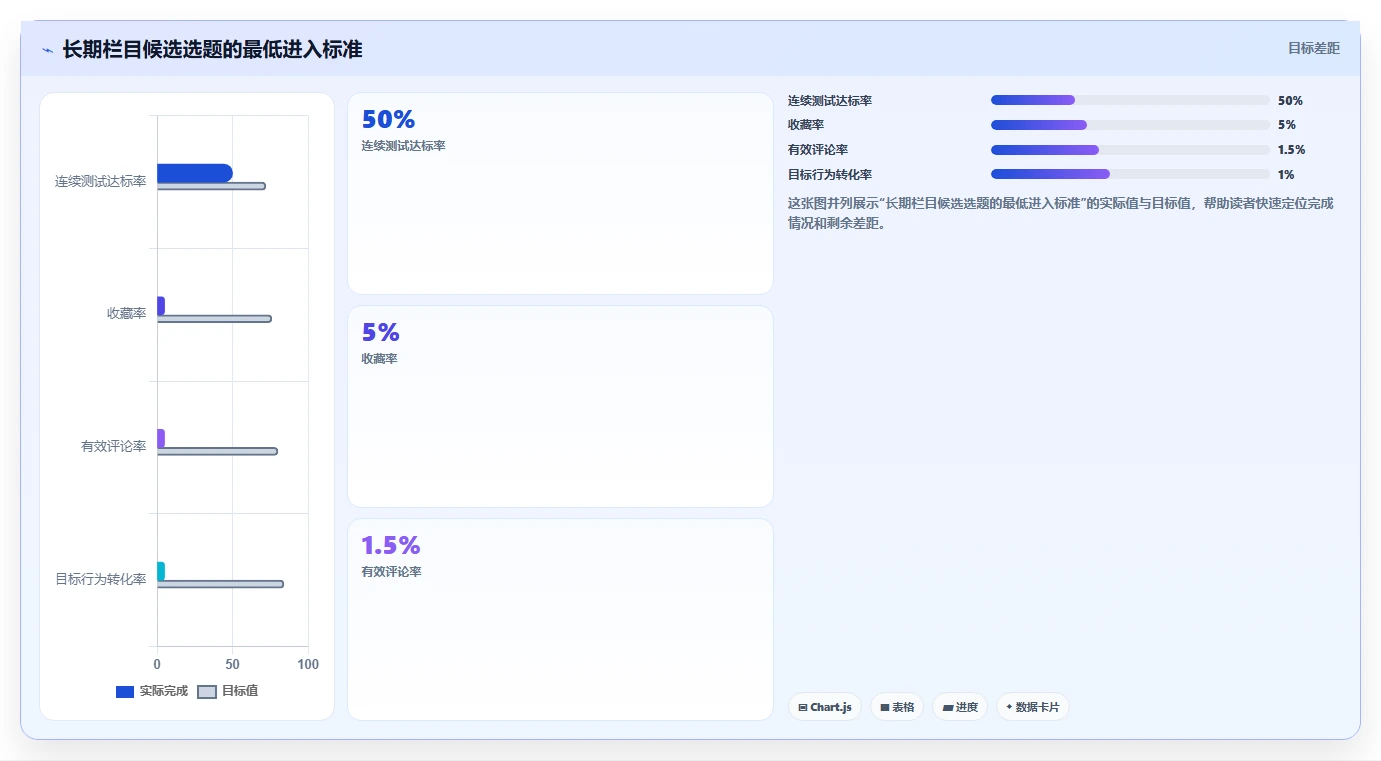Screen dimensions: 1381x761
Task: Click the gray 目标行为转化率 target bar in chart
Action: click(x=220, y=584)
